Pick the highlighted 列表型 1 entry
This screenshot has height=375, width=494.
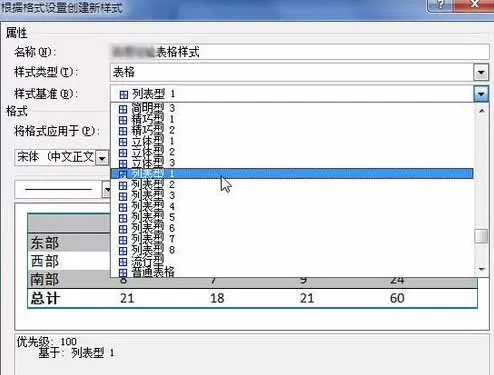(x=292, y=173)
